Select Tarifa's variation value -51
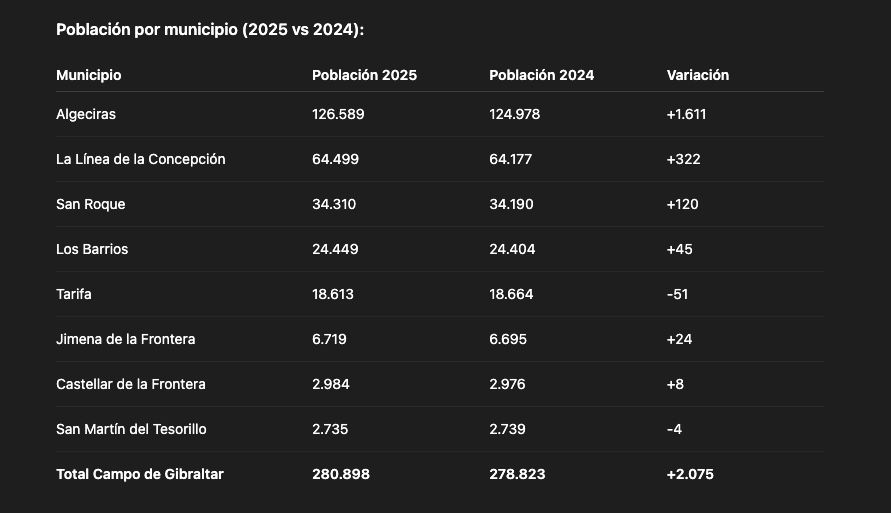 (677, 294)
